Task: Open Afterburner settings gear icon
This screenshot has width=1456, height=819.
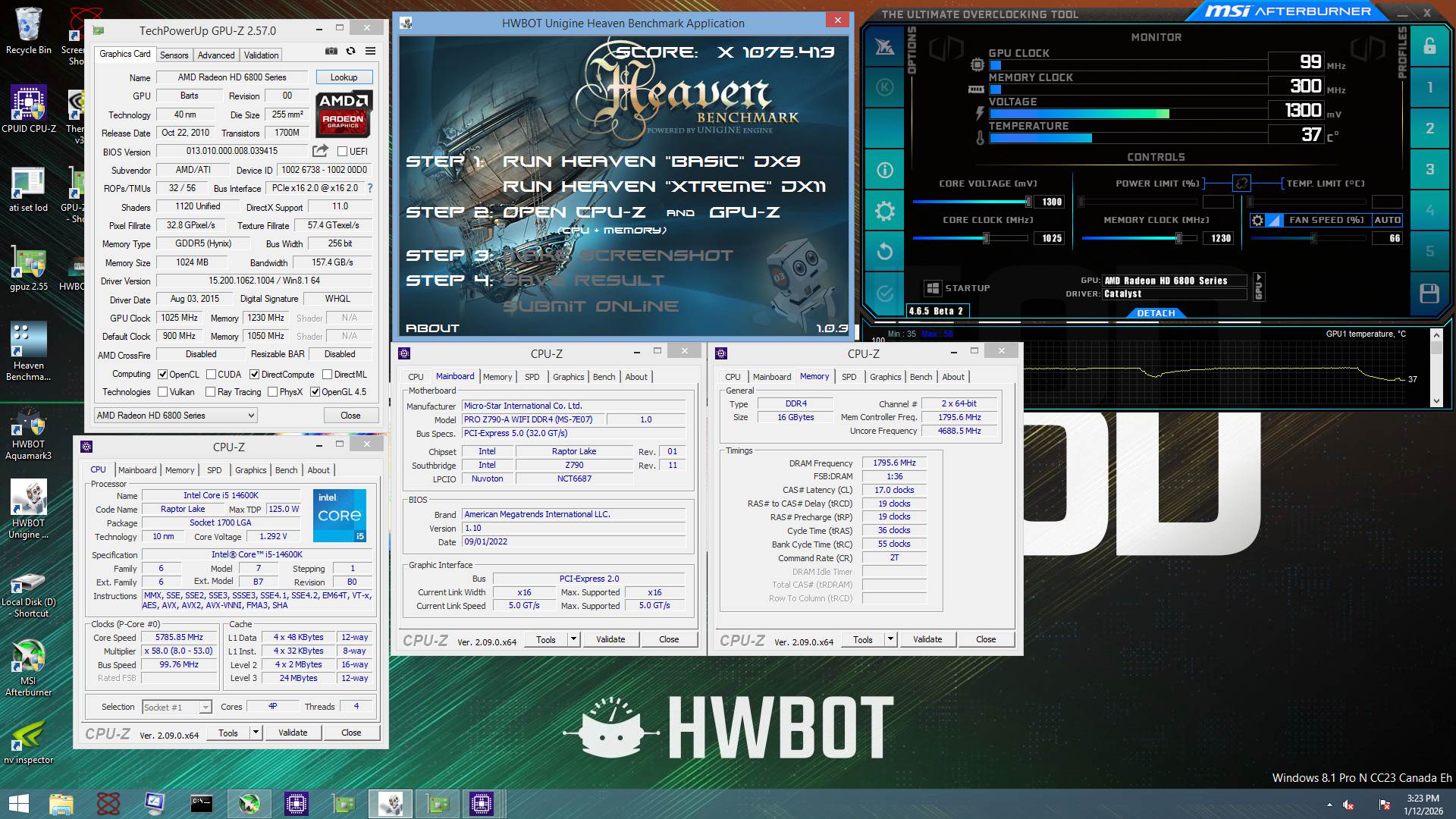Action: click(x=884, y=211)
